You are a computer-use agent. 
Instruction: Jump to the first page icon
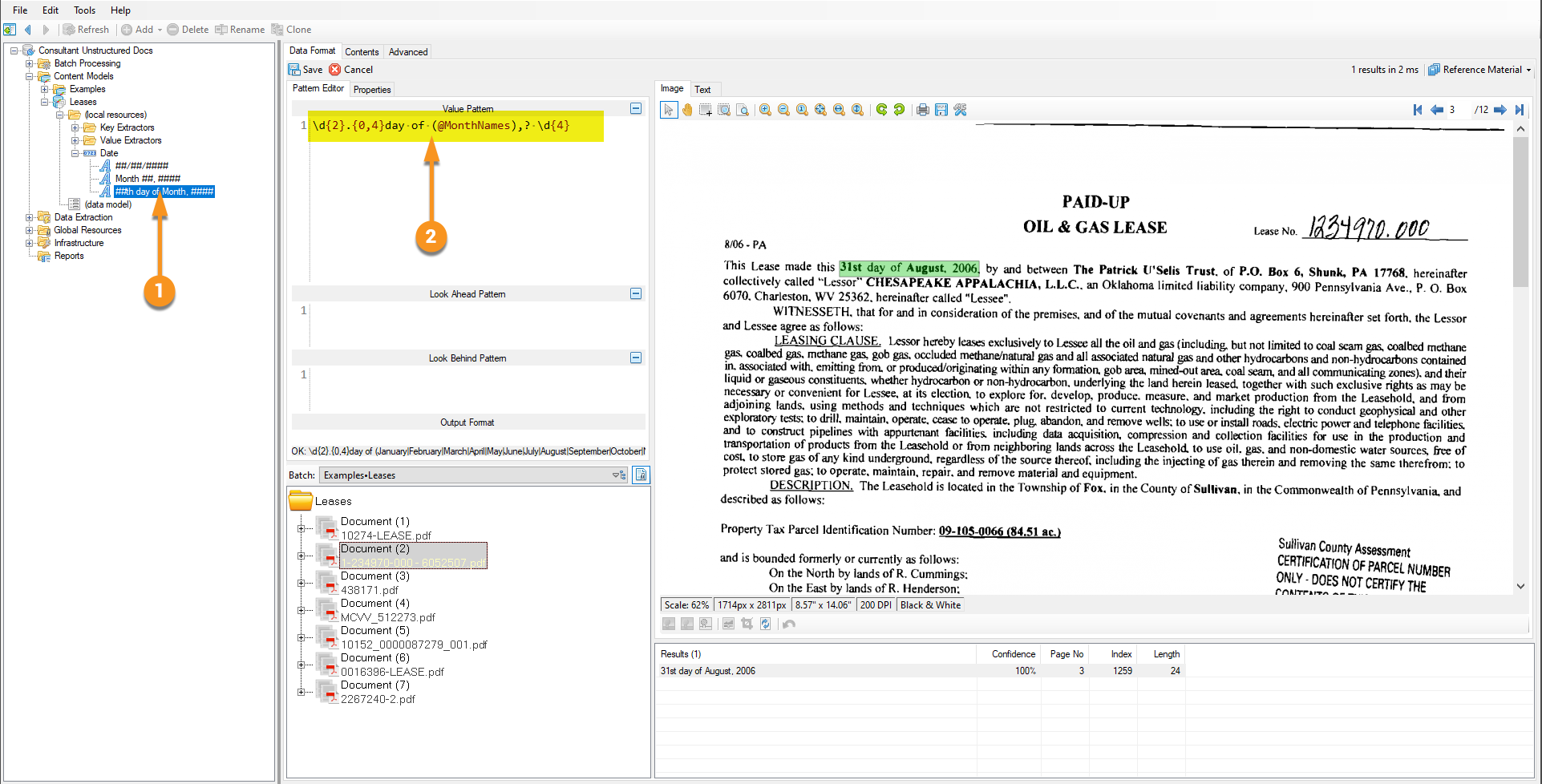tap(1418, 110)
